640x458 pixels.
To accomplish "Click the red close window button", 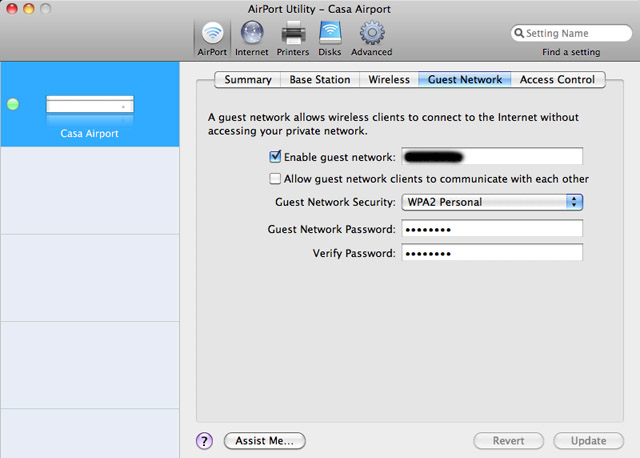I will click(x=12, y=8).
